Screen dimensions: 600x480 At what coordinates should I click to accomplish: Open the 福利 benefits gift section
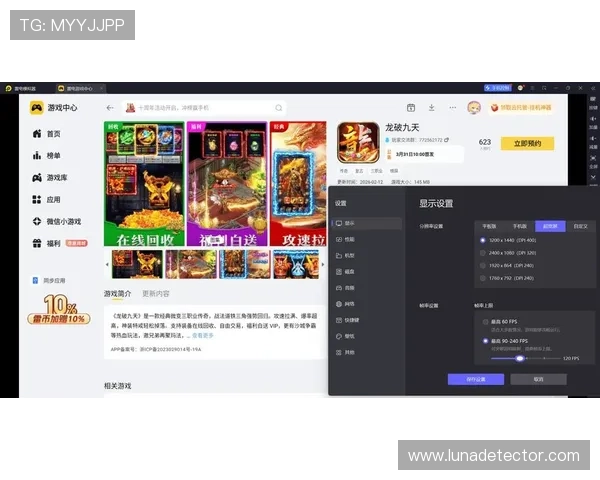59,243
